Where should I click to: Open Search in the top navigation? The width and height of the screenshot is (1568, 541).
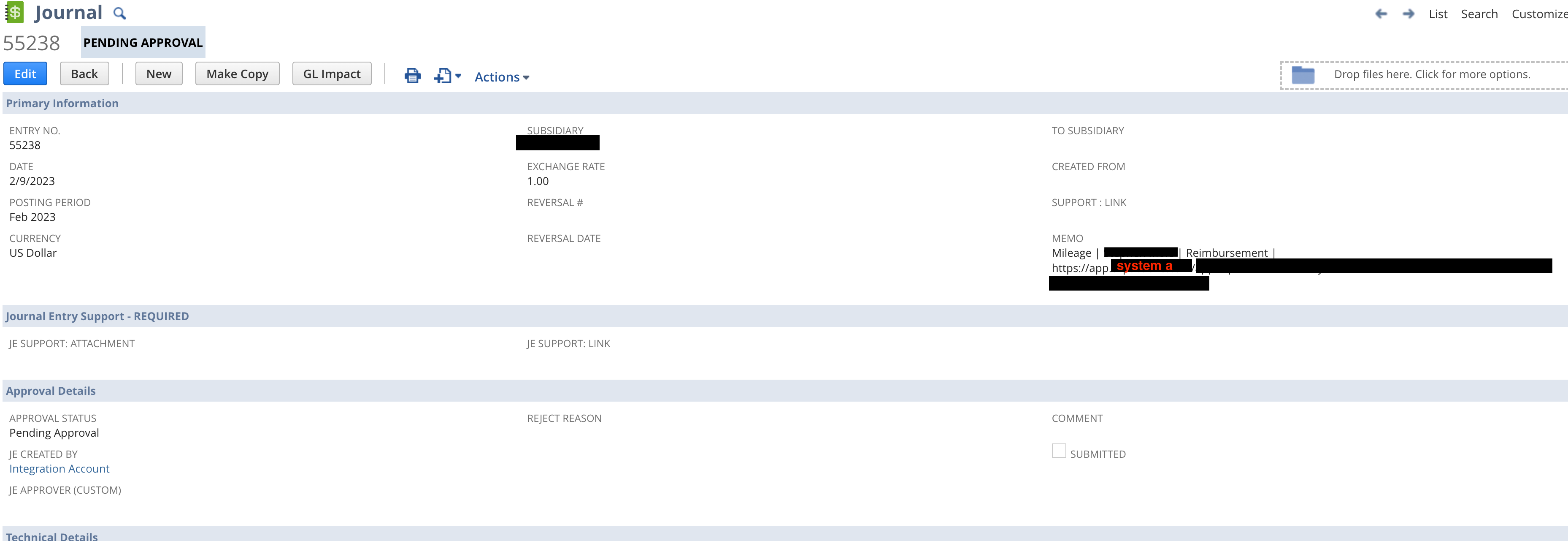1479,14
